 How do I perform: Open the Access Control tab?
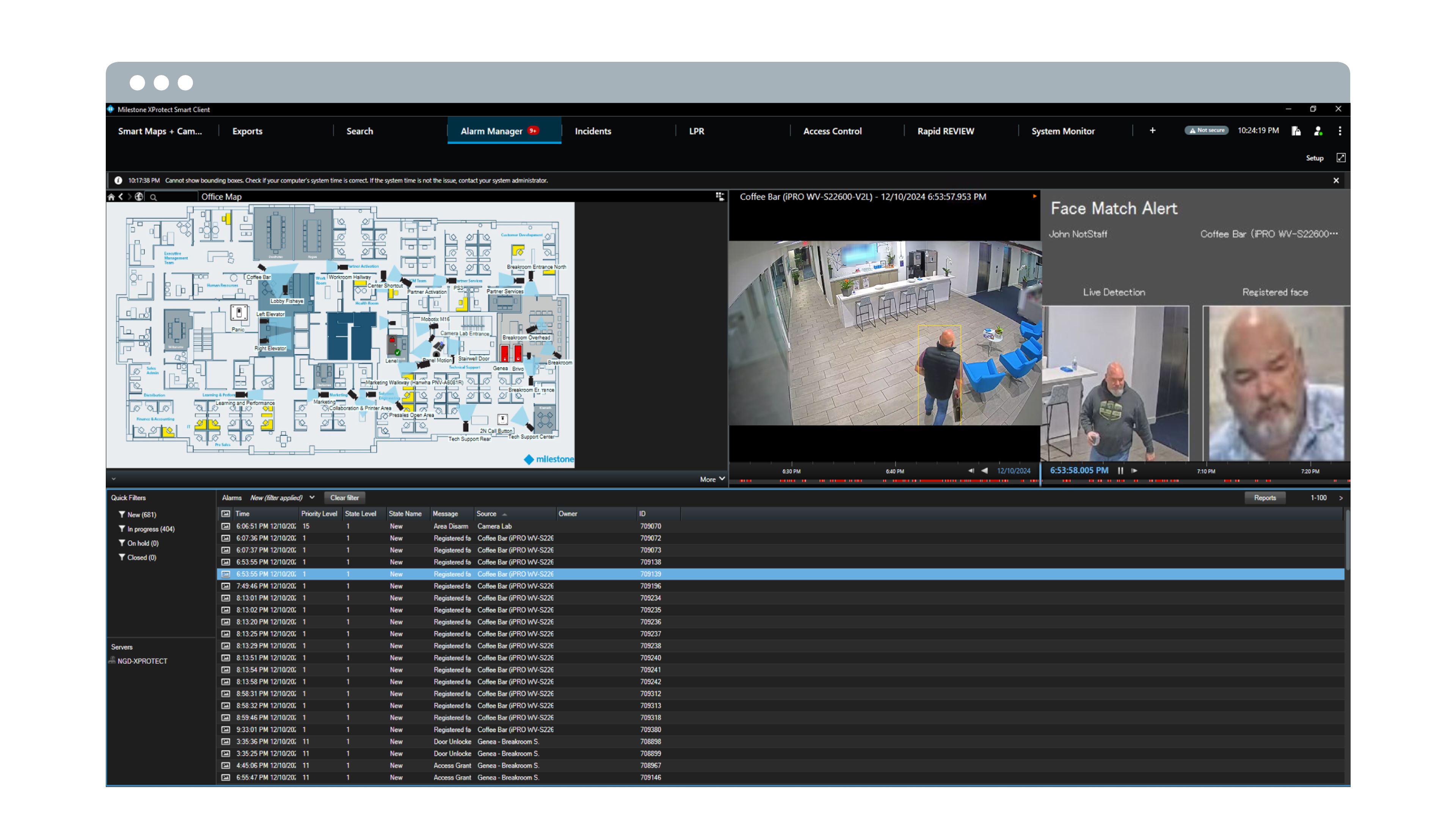tap(832, 130)
